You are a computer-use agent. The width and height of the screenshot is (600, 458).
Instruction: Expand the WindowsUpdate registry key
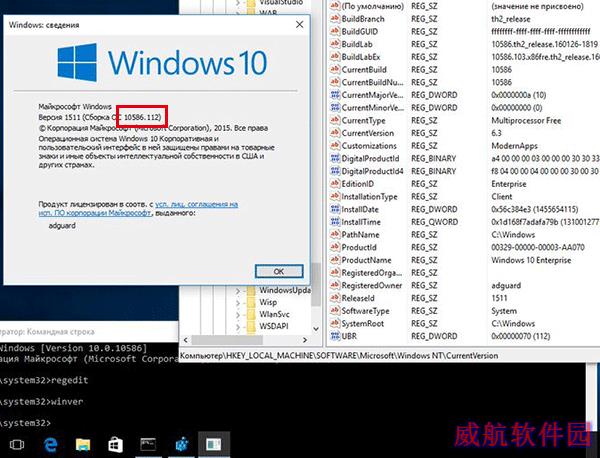[238, 291]
